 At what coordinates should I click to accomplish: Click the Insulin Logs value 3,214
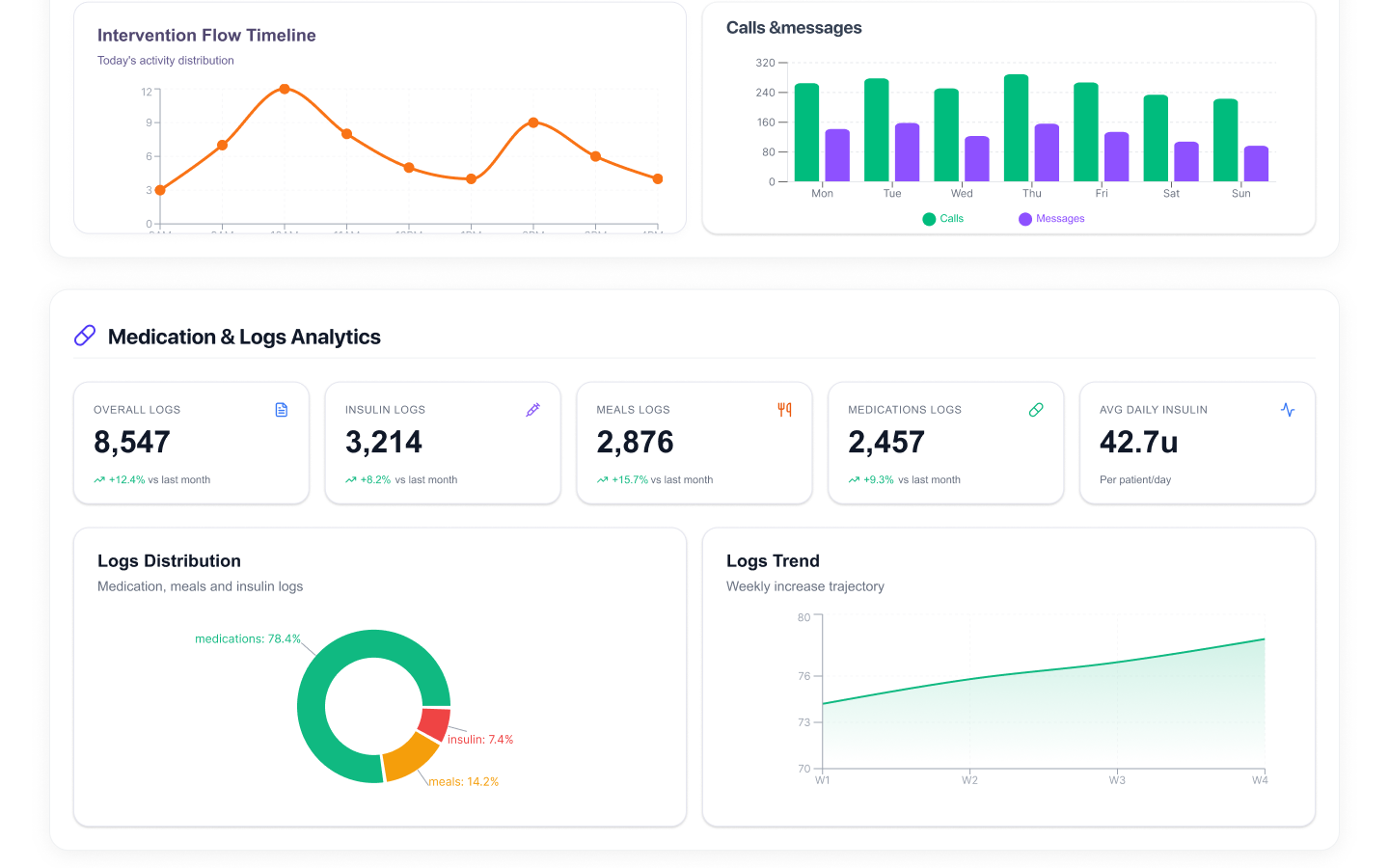(x=384, y=442)
